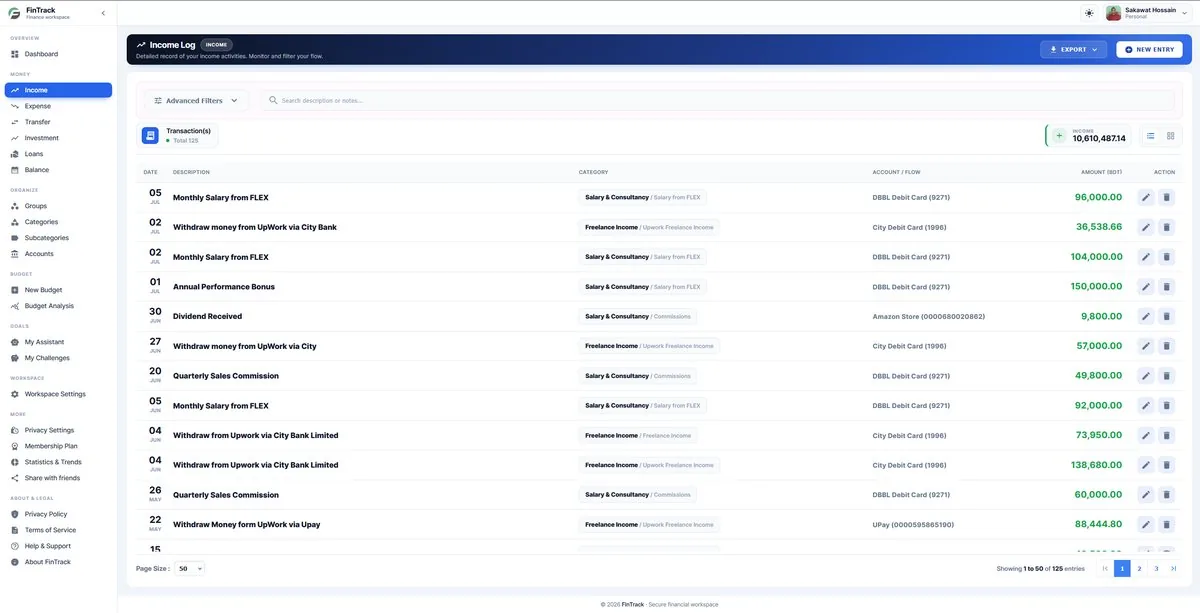The height and width of the screenshot is (613, 1200).
Task: Collapse the sidebar with the chevron arrow
Action: 103,13
